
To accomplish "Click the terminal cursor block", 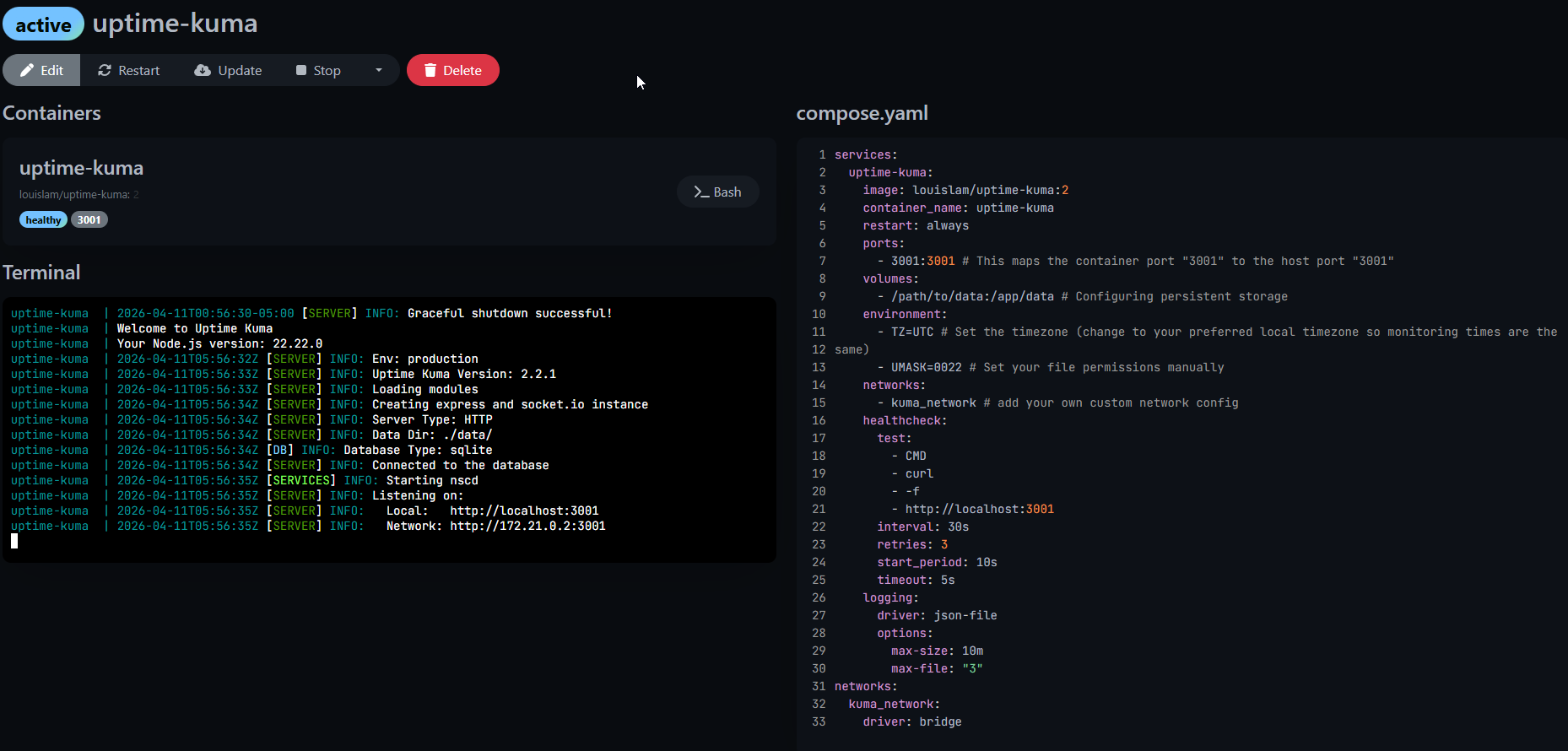I will (14, 541).
